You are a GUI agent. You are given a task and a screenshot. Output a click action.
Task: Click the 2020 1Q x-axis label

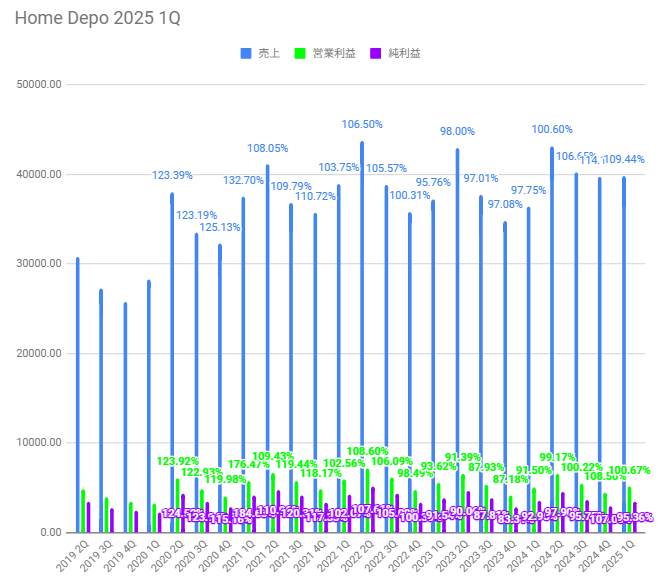coord(144,557)
